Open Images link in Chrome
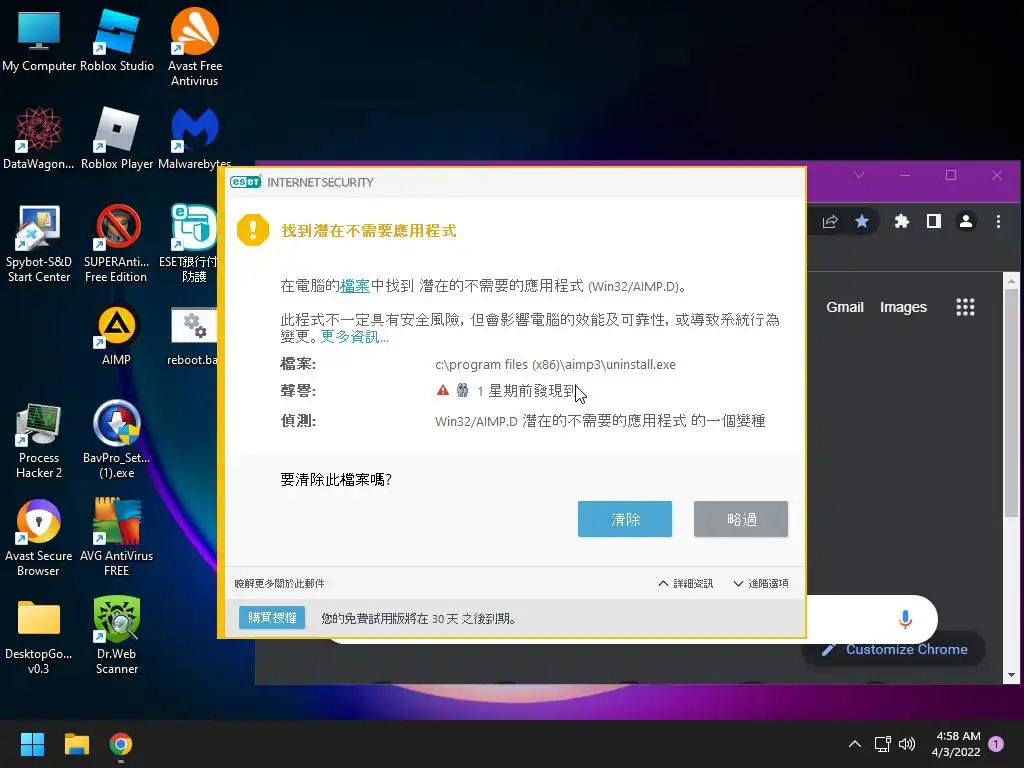 point(903,307)
